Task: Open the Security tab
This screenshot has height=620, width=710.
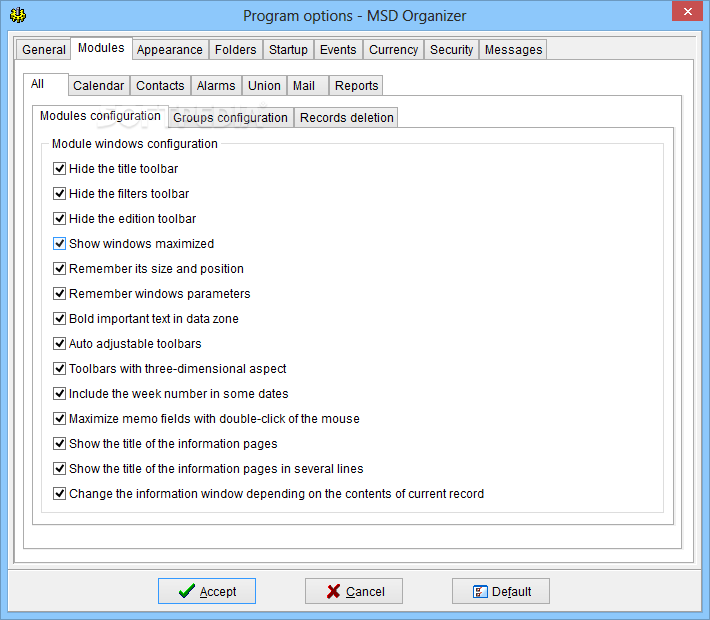Action: tap(451, 49)
